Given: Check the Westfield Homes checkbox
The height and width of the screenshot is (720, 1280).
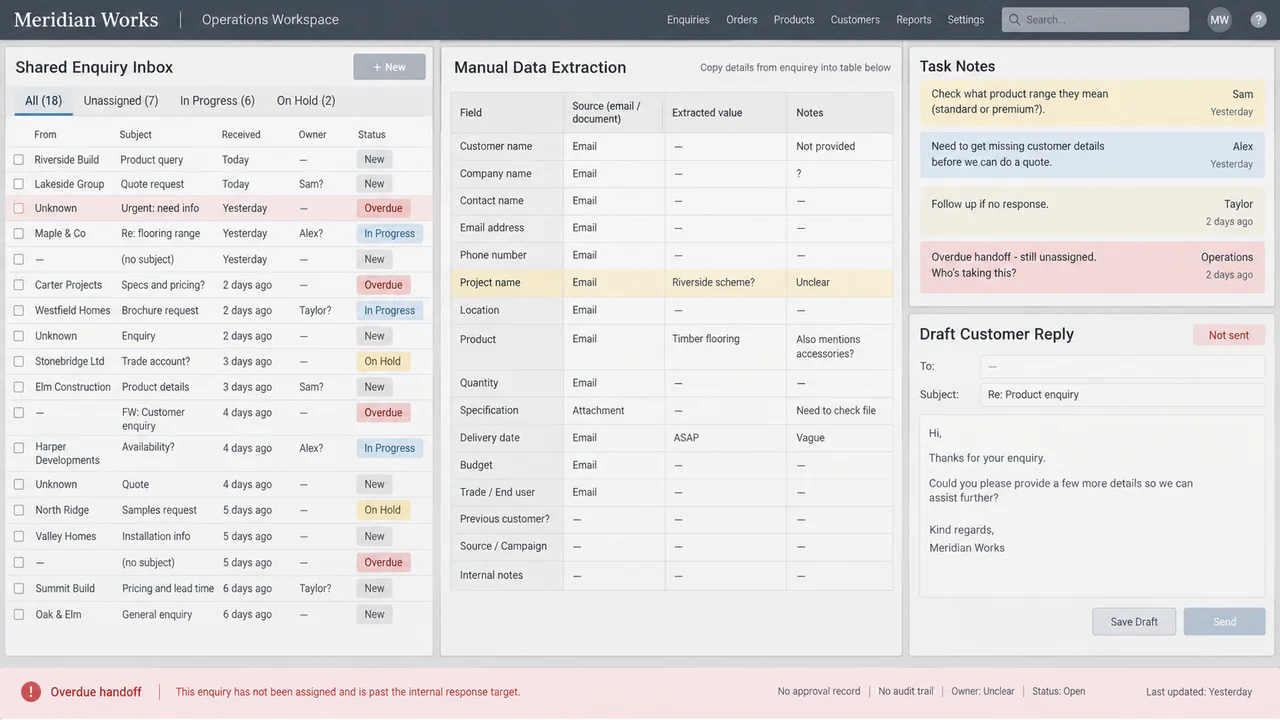Looking at the screenshot, I should tap(18, 311).
